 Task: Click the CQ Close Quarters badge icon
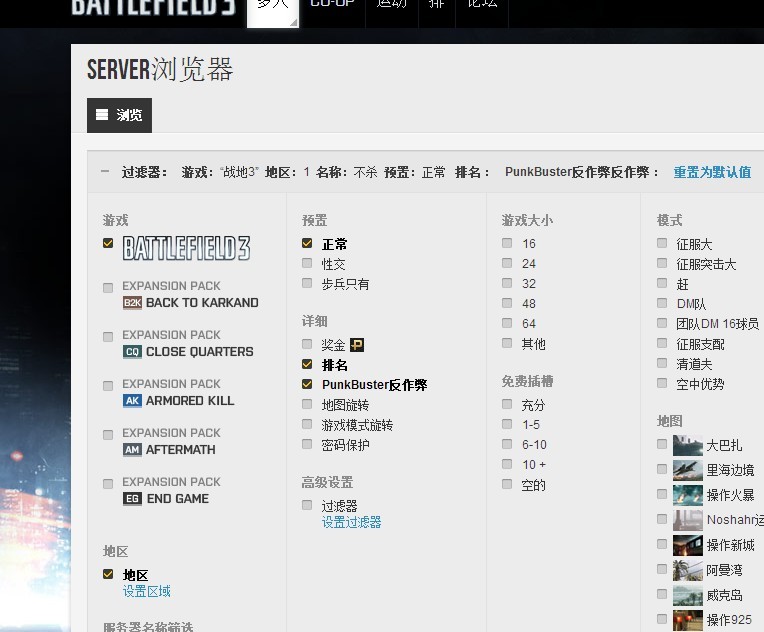[132, 352]
